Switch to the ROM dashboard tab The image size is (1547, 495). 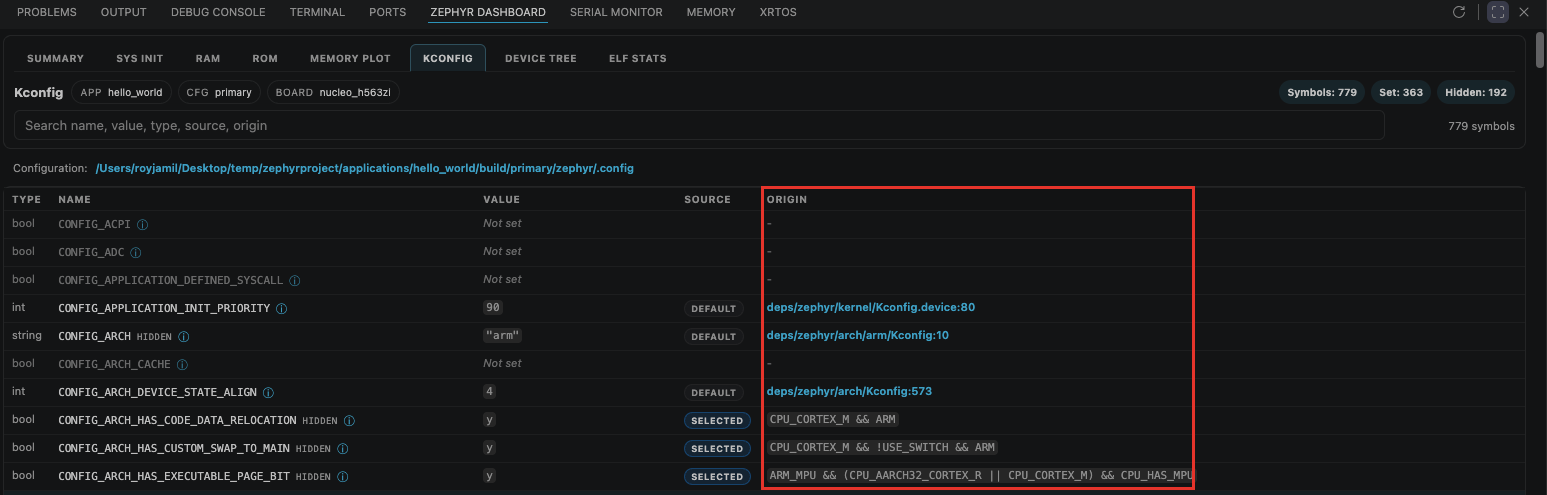pos(265,58)
